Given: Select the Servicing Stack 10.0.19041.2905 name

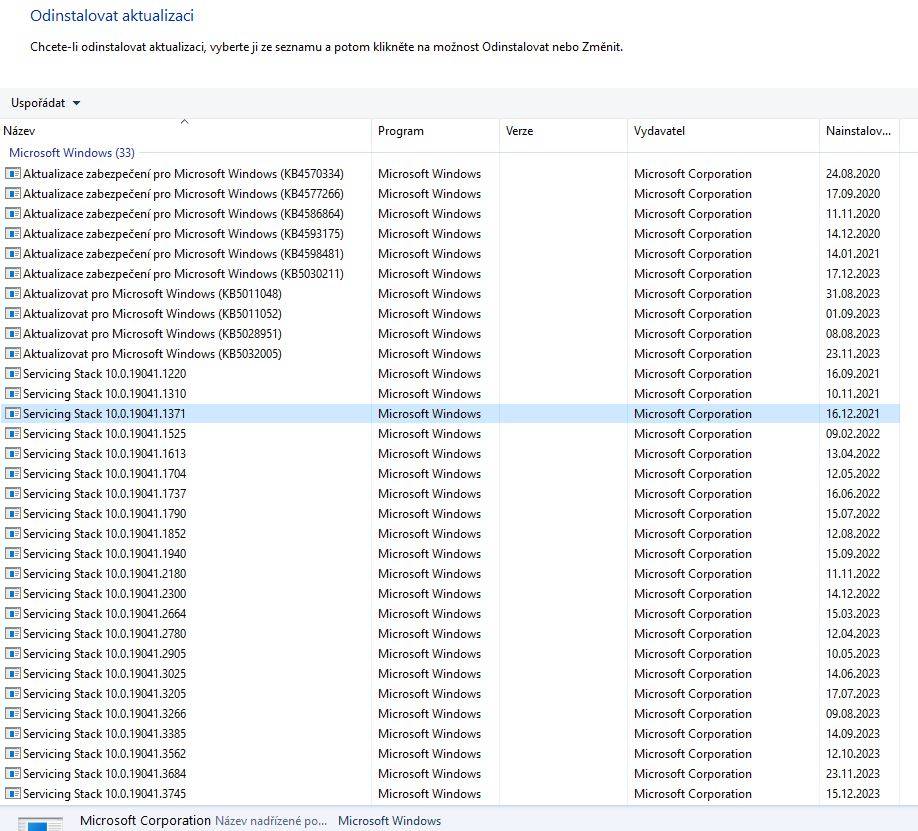Looking at the screenshot, I should 104,654.
